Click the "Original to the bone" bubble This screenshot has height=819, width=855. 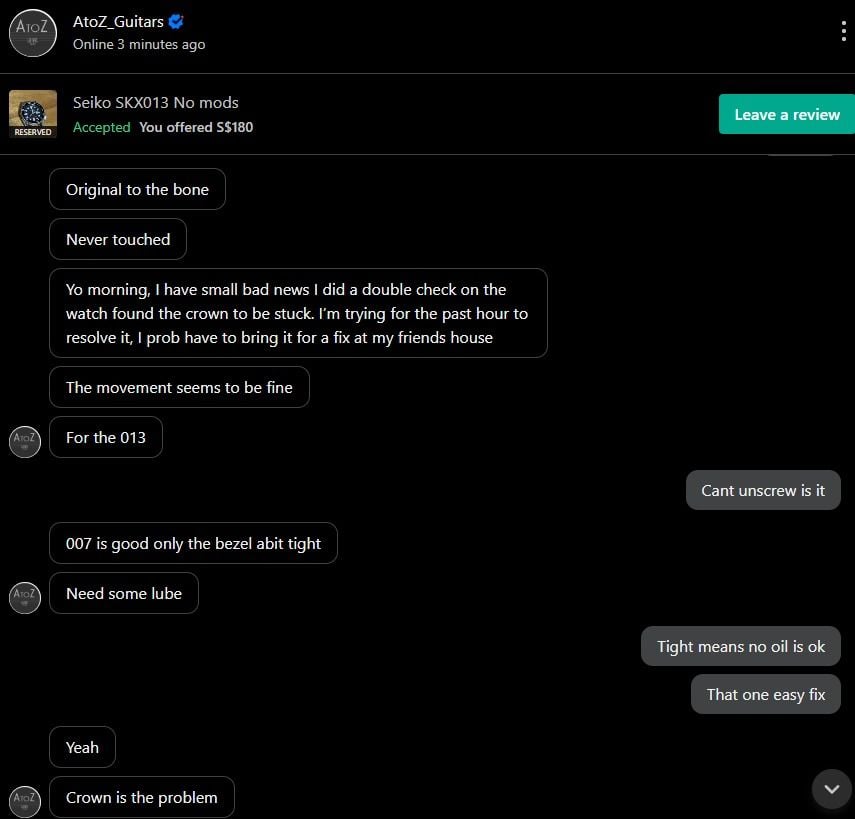(x=137, y=189)
